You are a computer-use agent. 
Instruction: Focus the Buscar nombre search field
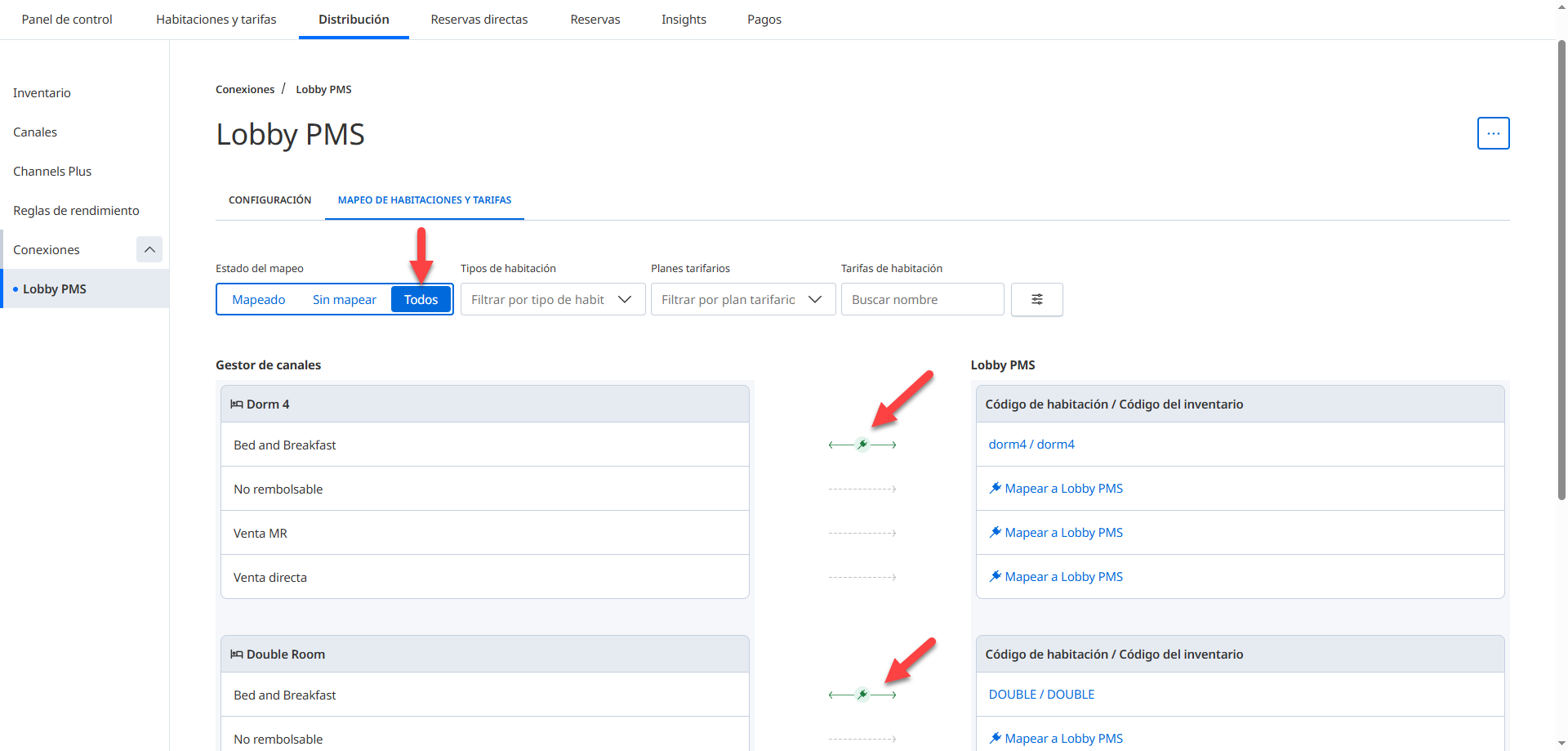click(922, 299)
